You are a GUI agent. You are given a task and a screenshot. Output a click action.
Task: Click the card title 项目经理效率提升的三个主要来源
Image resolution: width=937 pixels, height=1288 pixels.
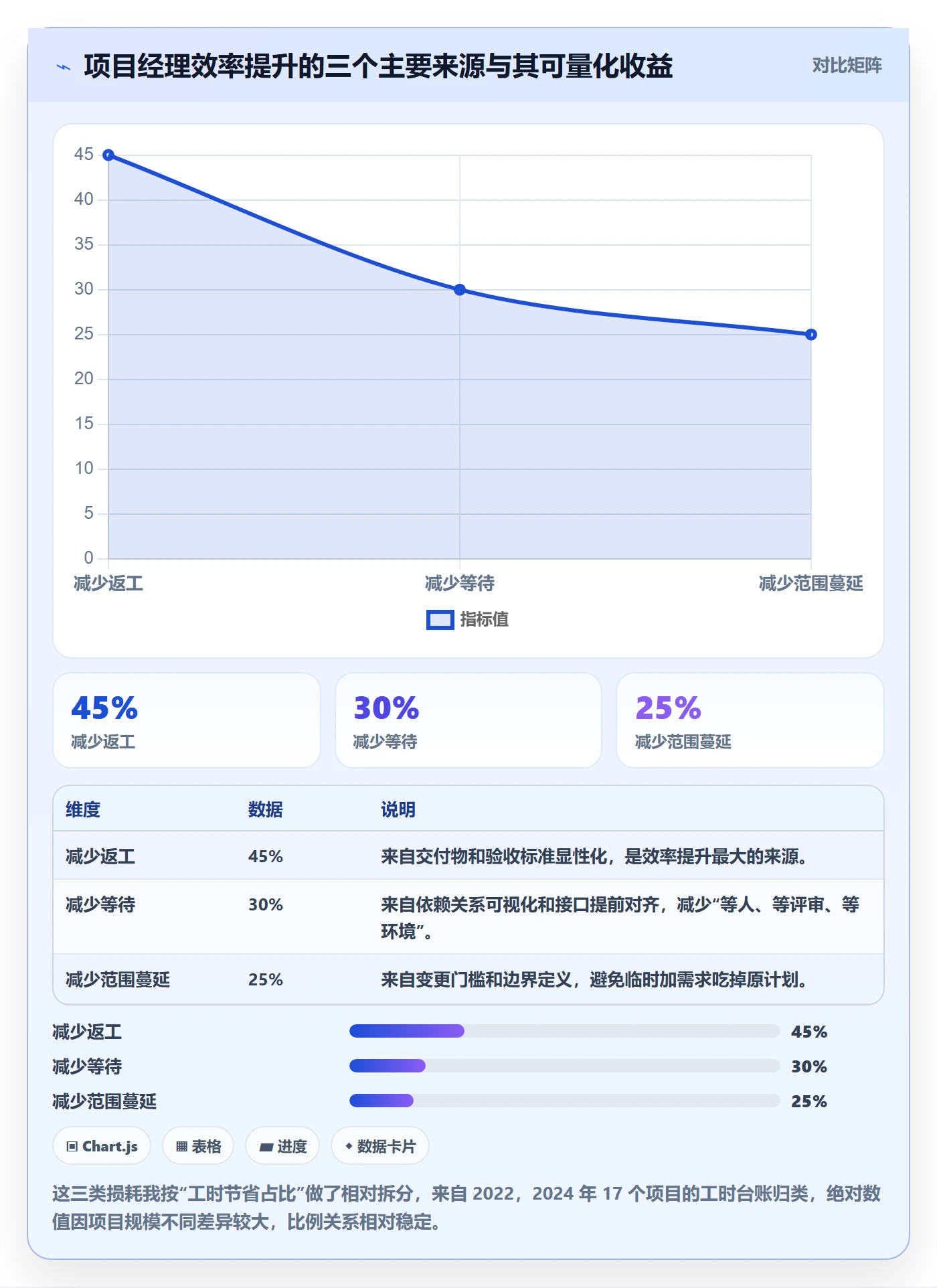[378, 66]
